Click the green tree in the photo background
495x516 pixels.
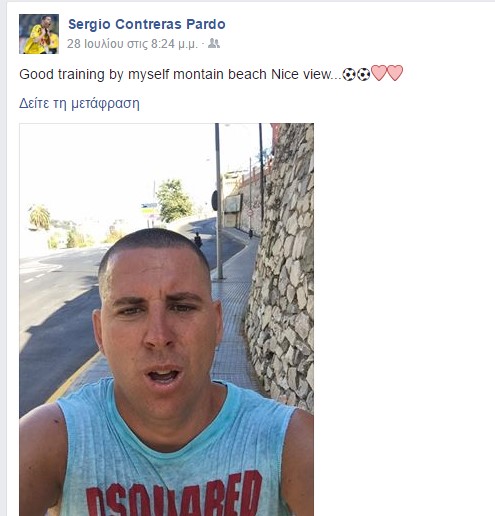[x=173, y=200]
